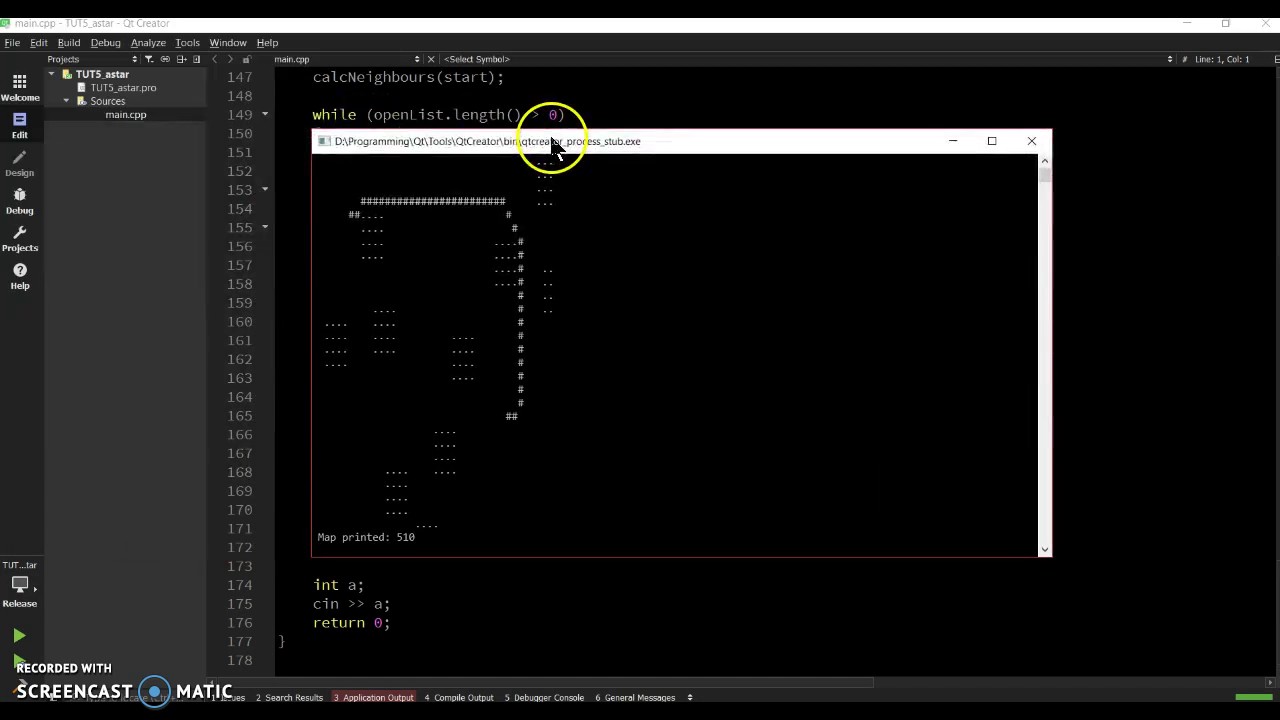This screenshot has width=1280, height=720.
Task: Select the TUT5_astar project root
Action: (102, 74)
